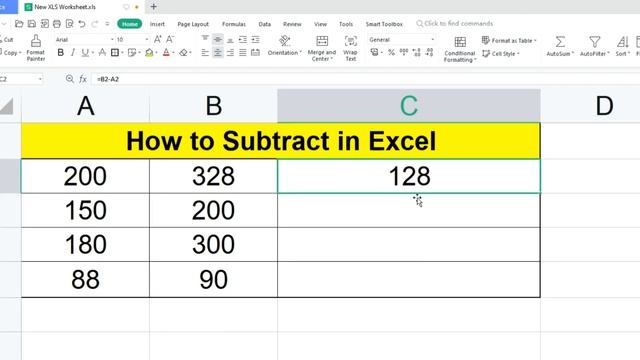The image size is (640, 360).
Task: Click the currency format icon
Action: (374, 52)
